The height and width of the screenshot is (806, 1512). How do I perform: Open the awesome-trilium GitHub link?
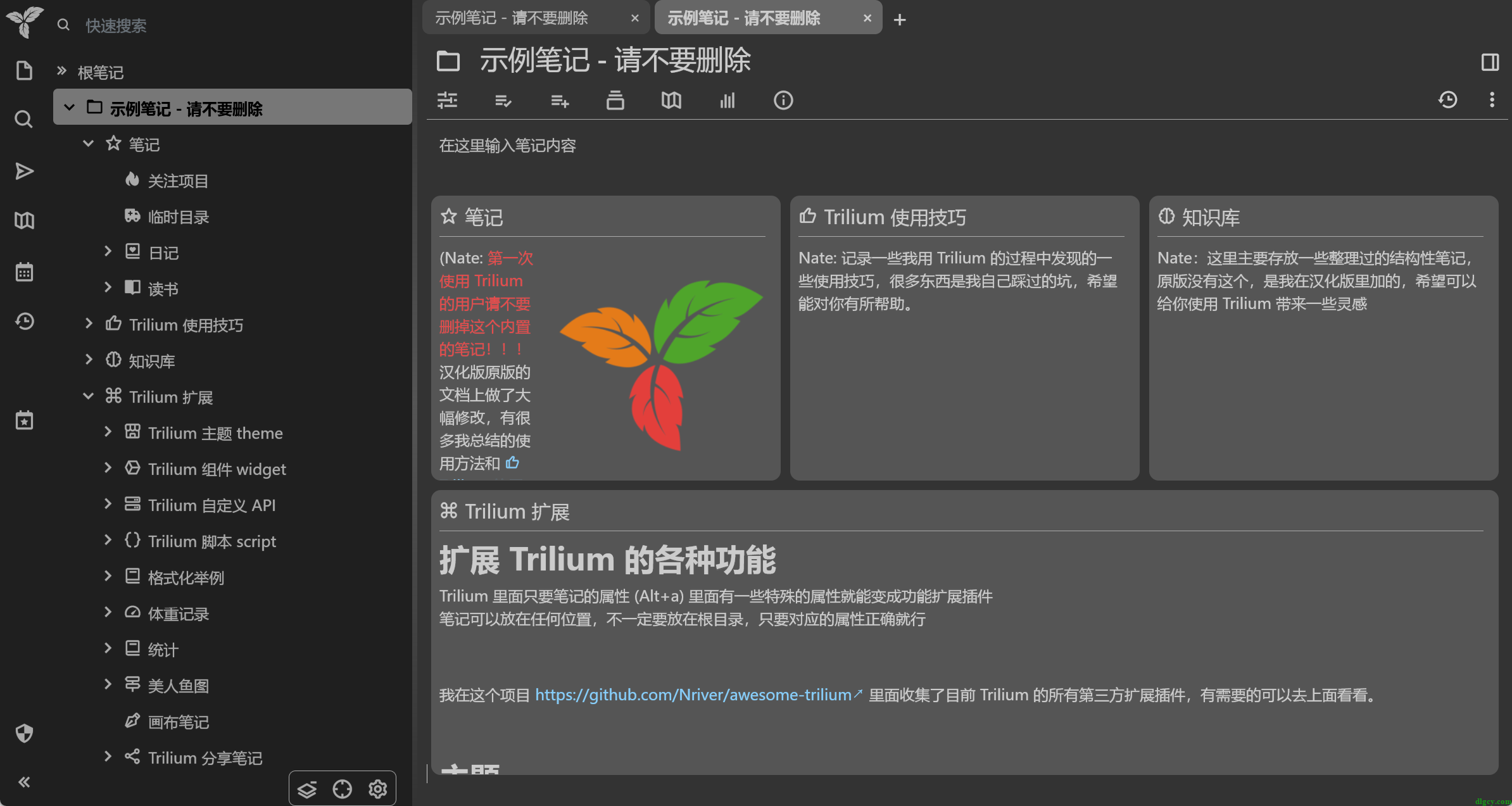699,695
